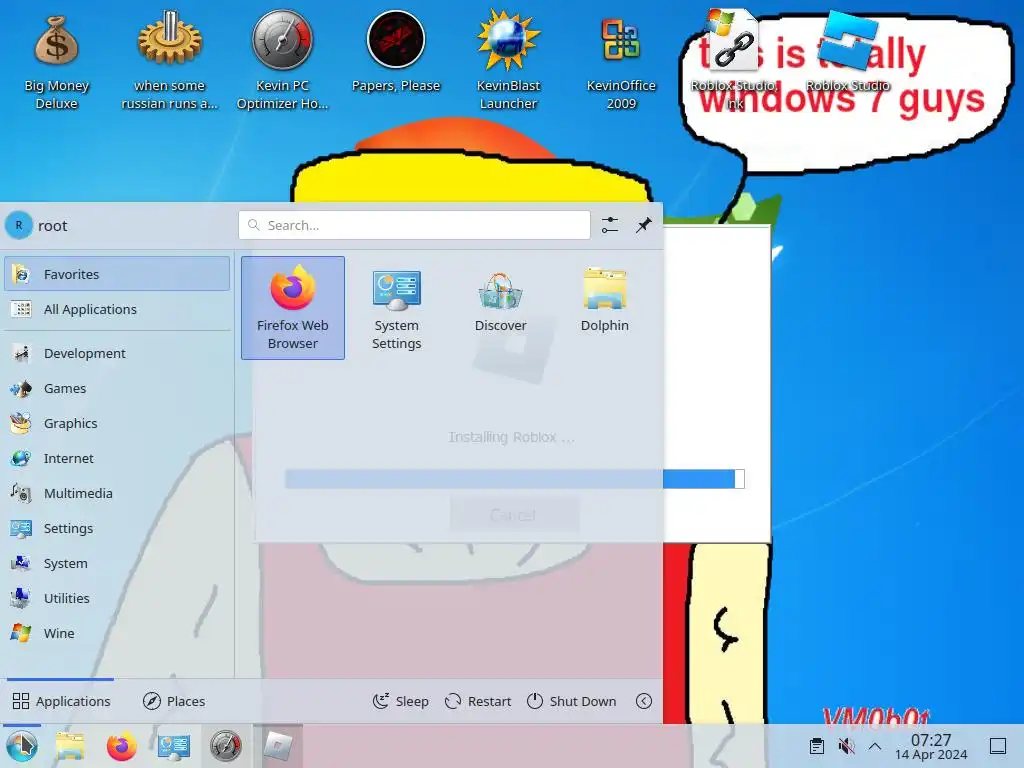Screen dimensions: 1024x768
Task: Expand hidden system tray icons
Action: pyautogui.click(x=875, y=746)
